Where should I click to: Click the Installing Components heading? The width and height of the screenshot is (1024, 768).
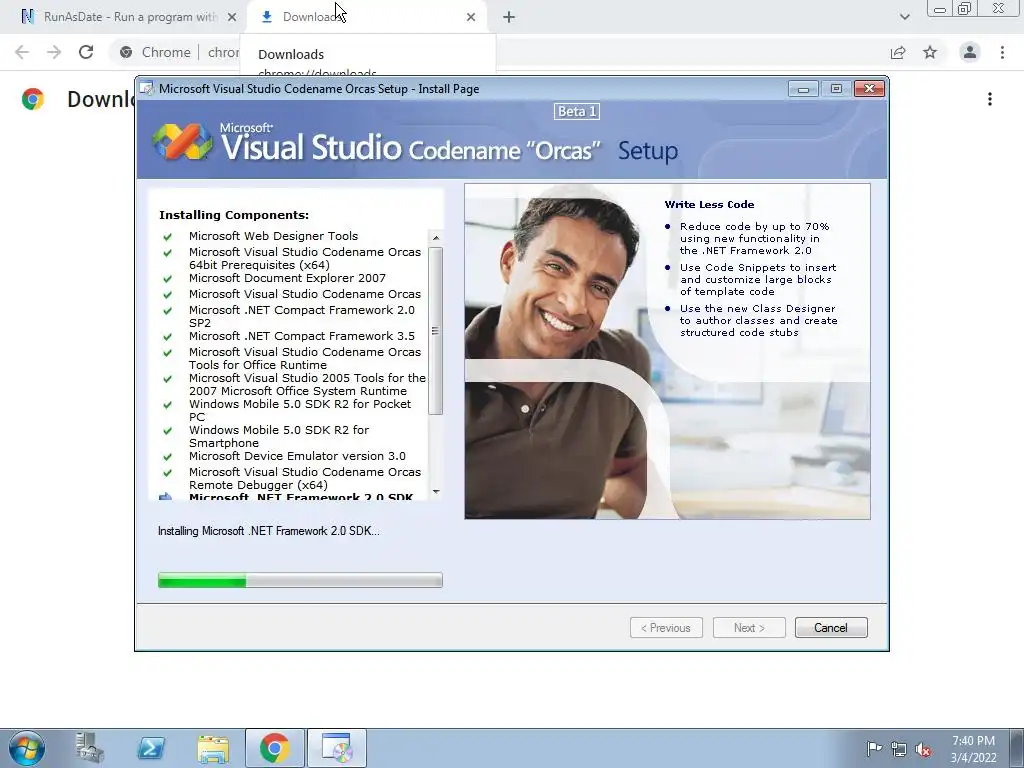234,215
